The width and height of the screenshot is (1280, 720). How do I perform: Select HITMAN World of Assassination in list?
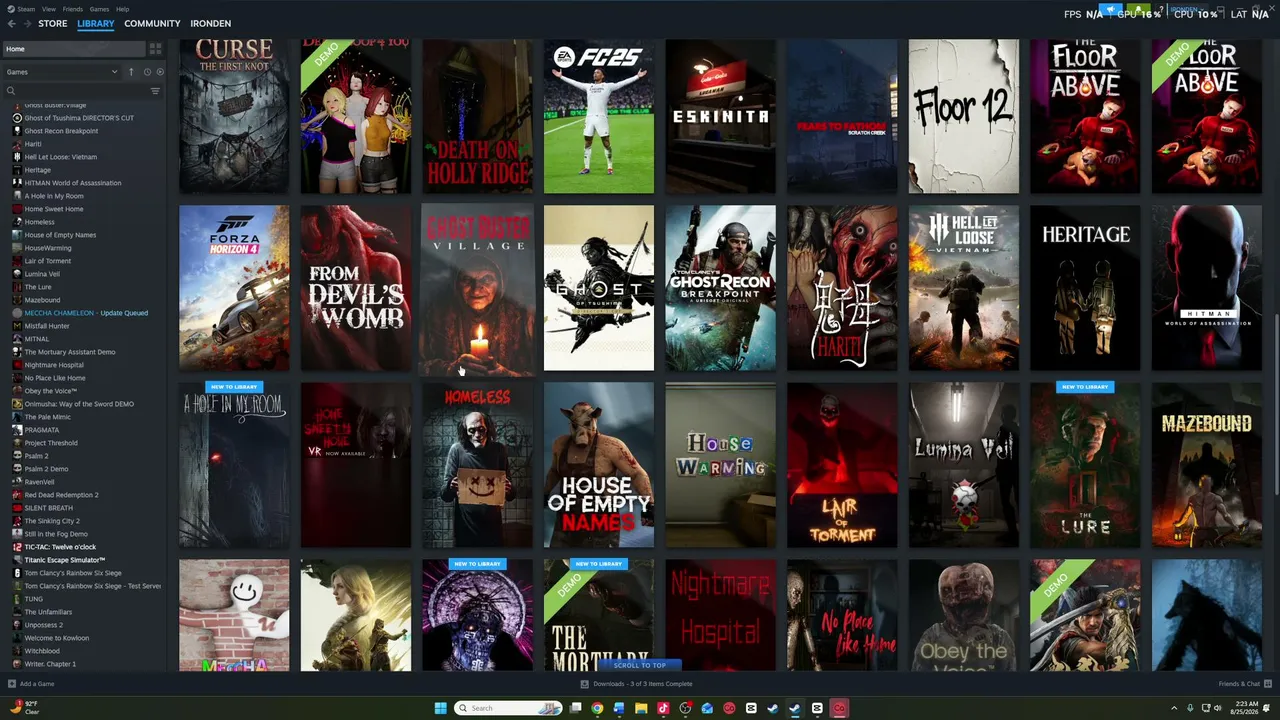tap(72, 183)
